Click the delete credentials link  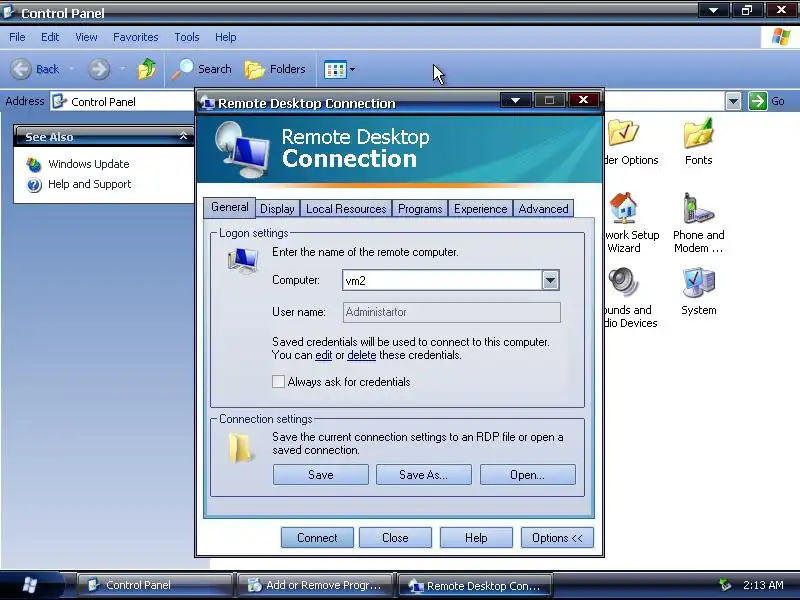(361, 355)
